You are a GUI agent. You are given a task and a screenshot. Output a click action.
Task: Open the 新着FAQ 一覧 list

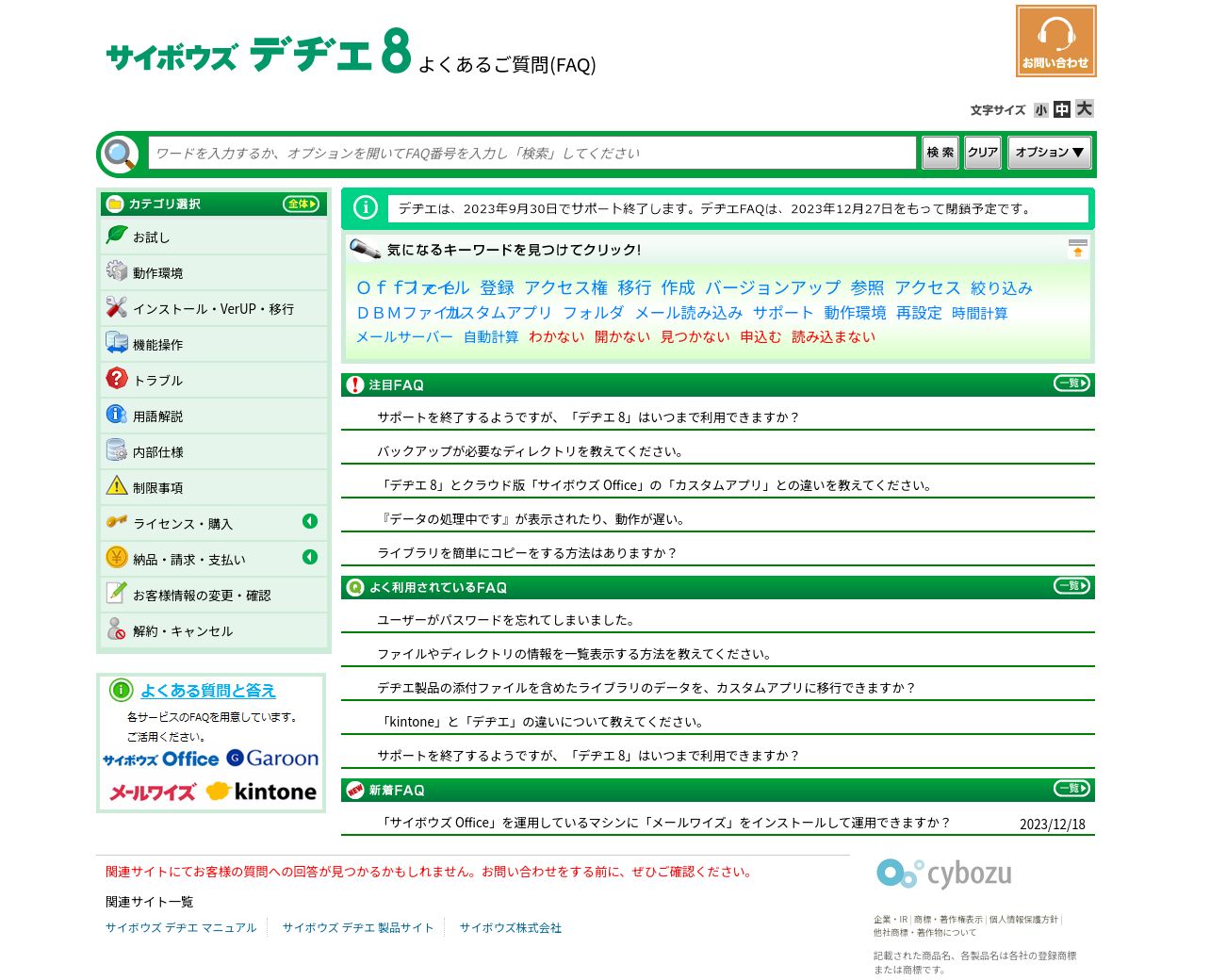[1071, 789]
